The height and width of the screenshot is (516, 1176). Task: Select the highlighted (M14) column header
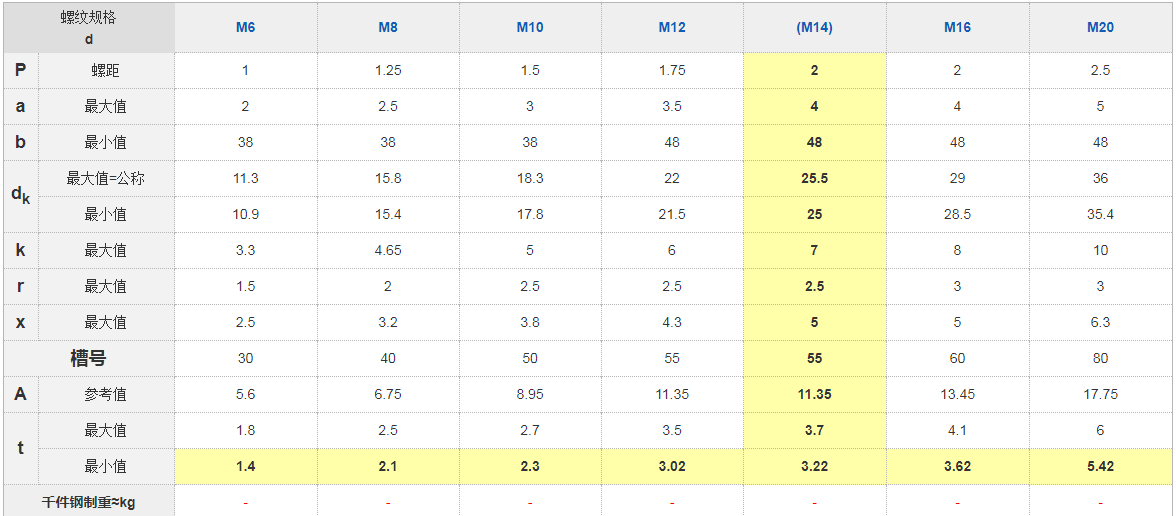[814, 27]
